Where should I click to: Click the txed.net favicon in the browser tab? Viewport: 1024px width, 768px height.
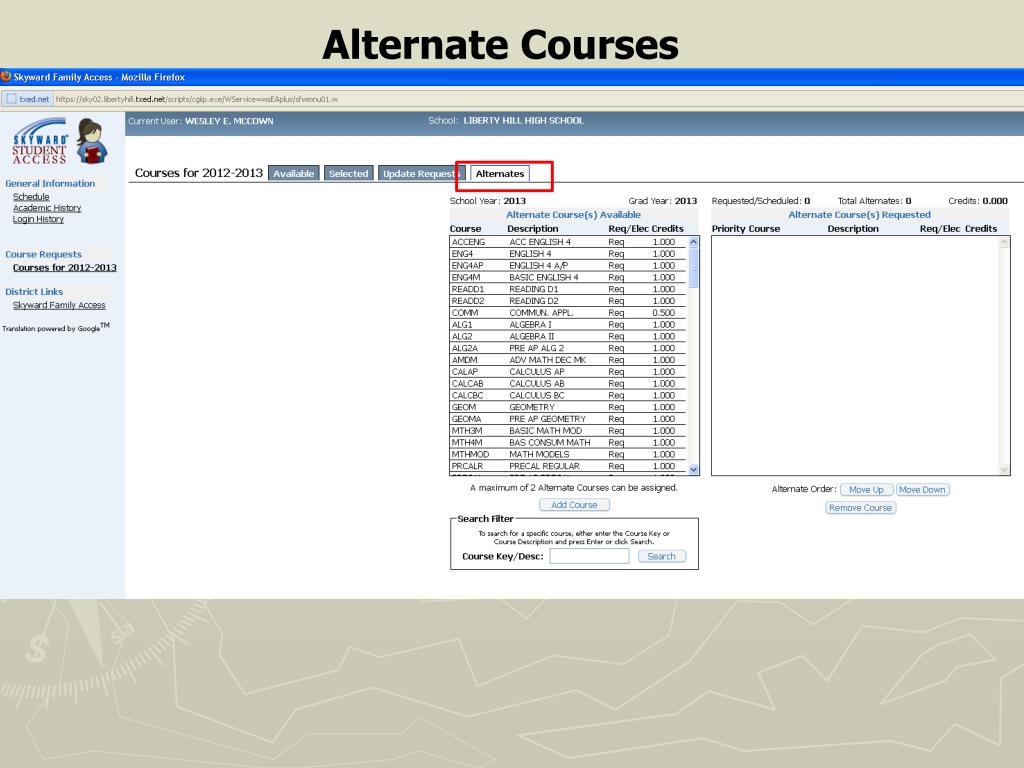(13, 98)
